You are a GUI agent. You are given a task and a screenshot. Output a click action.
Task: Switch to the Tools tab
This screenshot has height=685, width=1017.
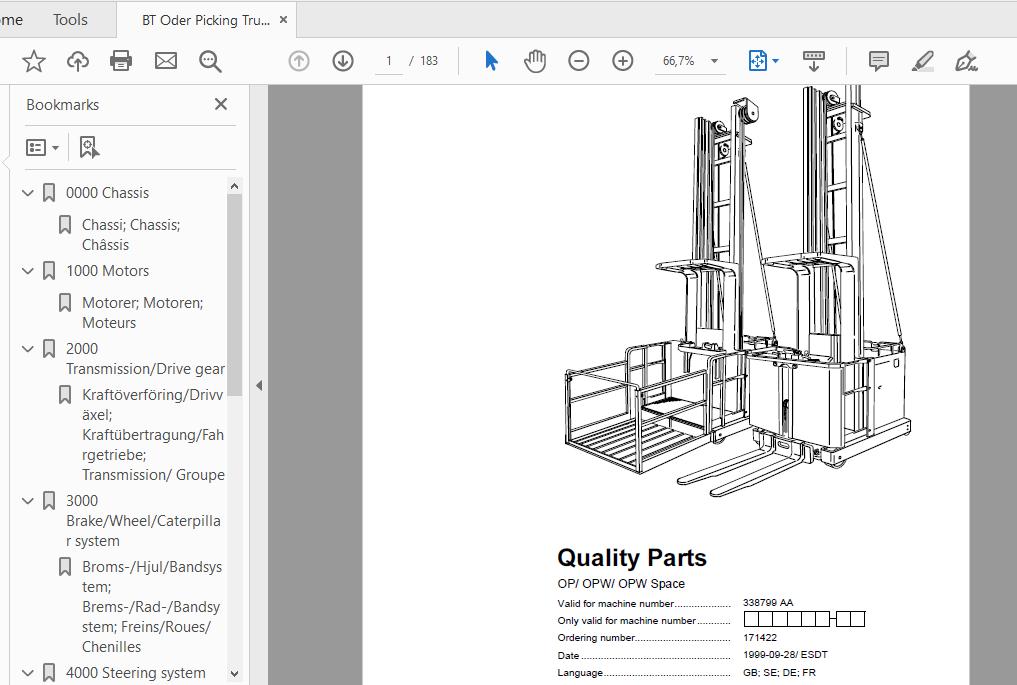click(x=70, y=20)
